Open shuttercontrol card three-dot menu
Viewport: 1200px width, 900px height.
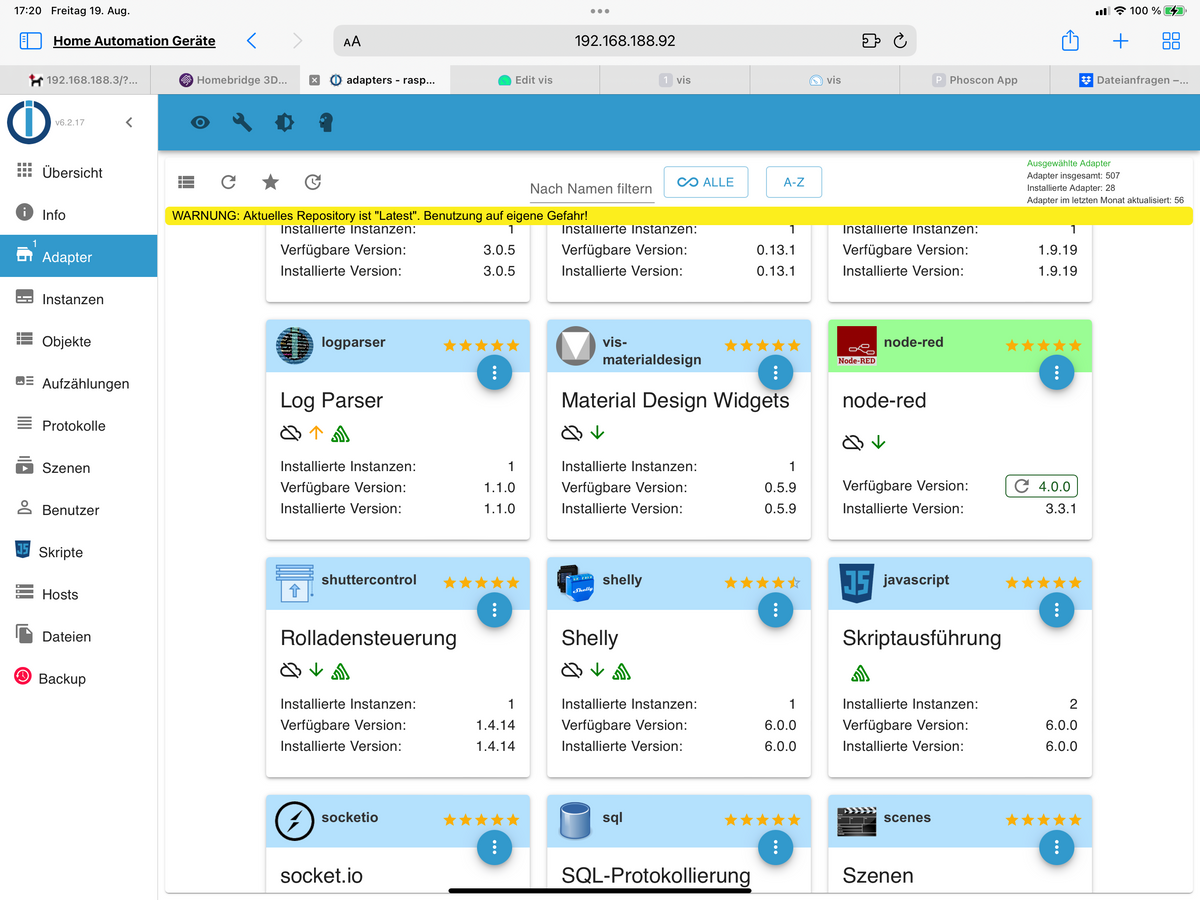click(494, 610)
